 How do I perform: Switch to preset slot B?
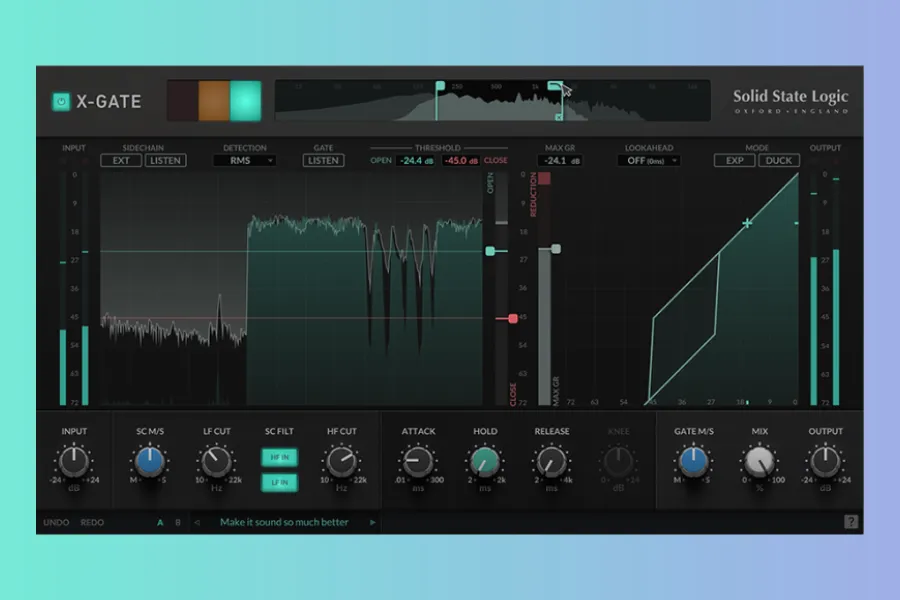178,522
